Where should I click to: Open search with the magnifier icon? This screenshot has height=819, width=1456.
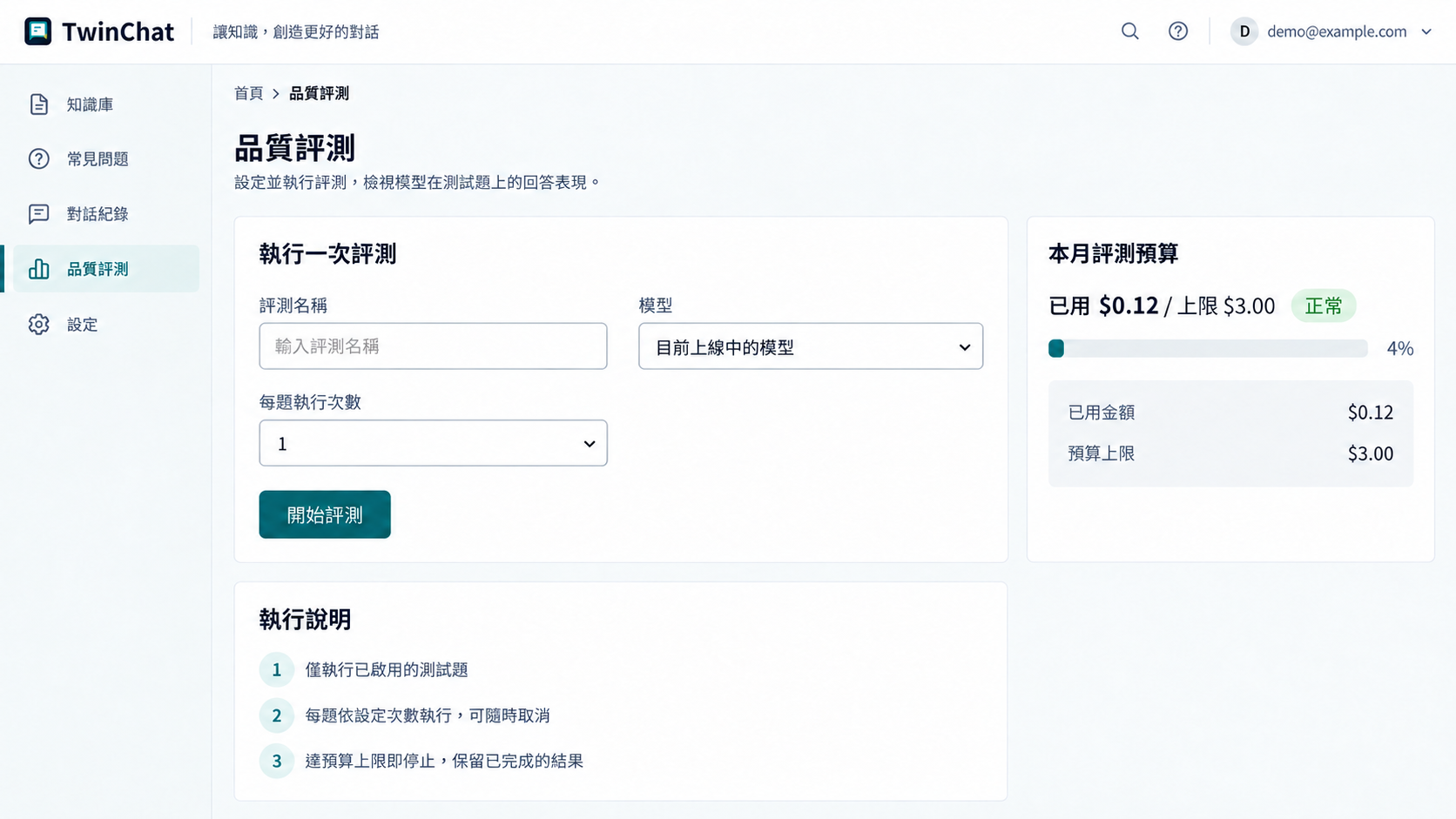coord(1130,31)
